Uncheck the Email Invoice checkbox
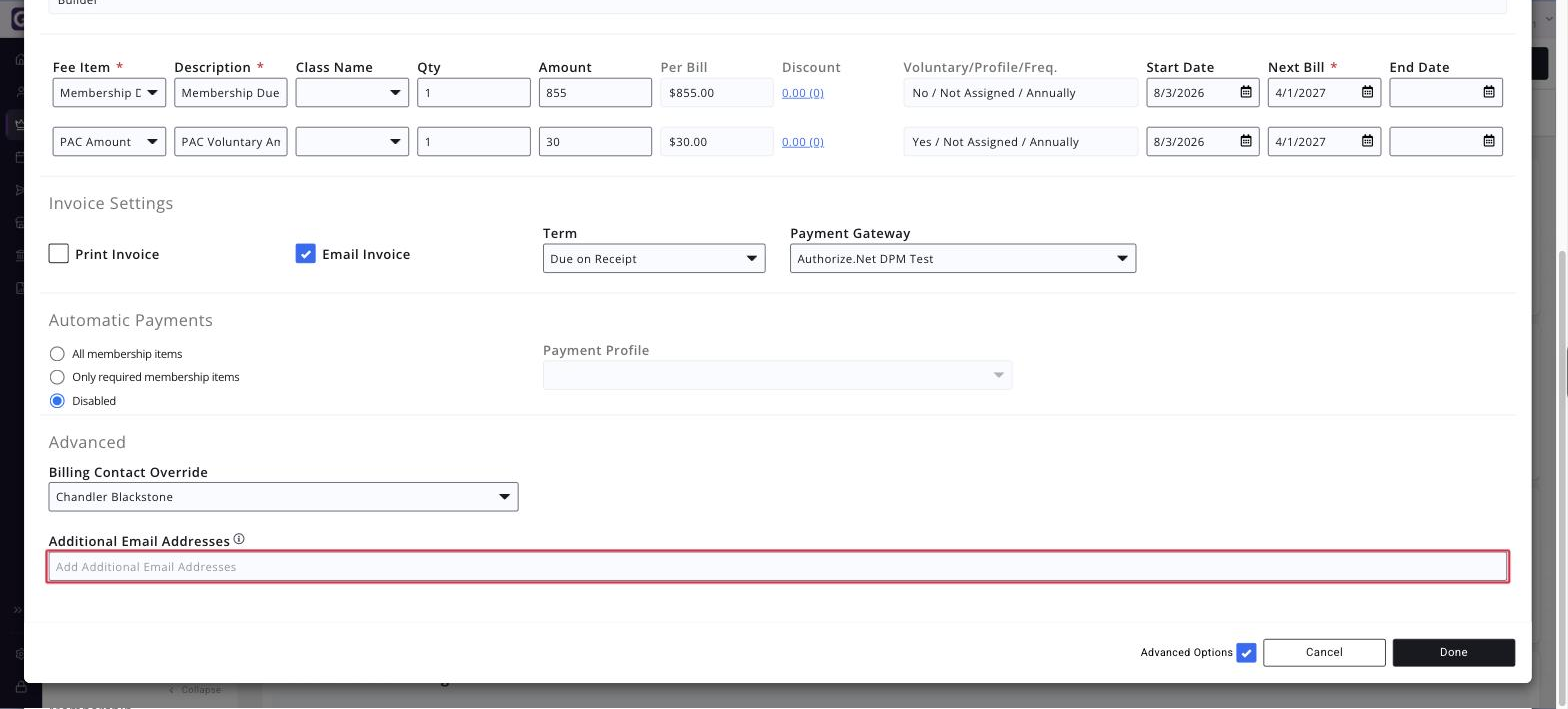This screenshot has height=709, width=1568. pyautogui.click(x=306, y=254)
